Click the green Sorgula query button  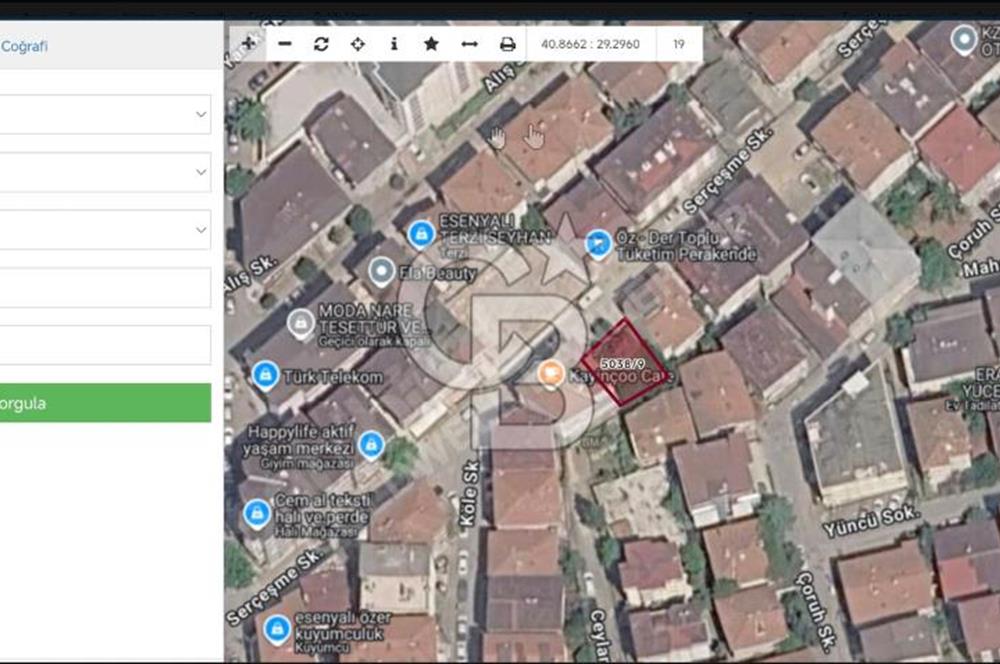105,402
